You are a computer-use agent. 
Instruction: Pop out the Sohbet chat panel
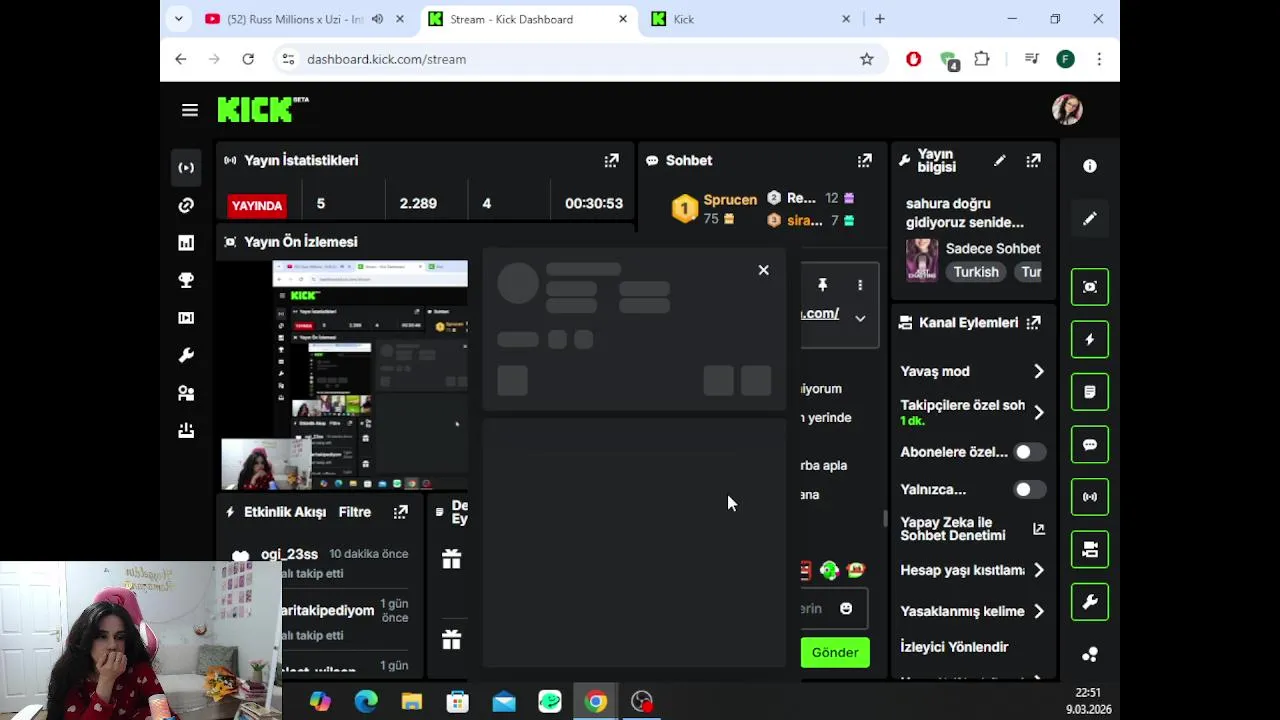864,160
